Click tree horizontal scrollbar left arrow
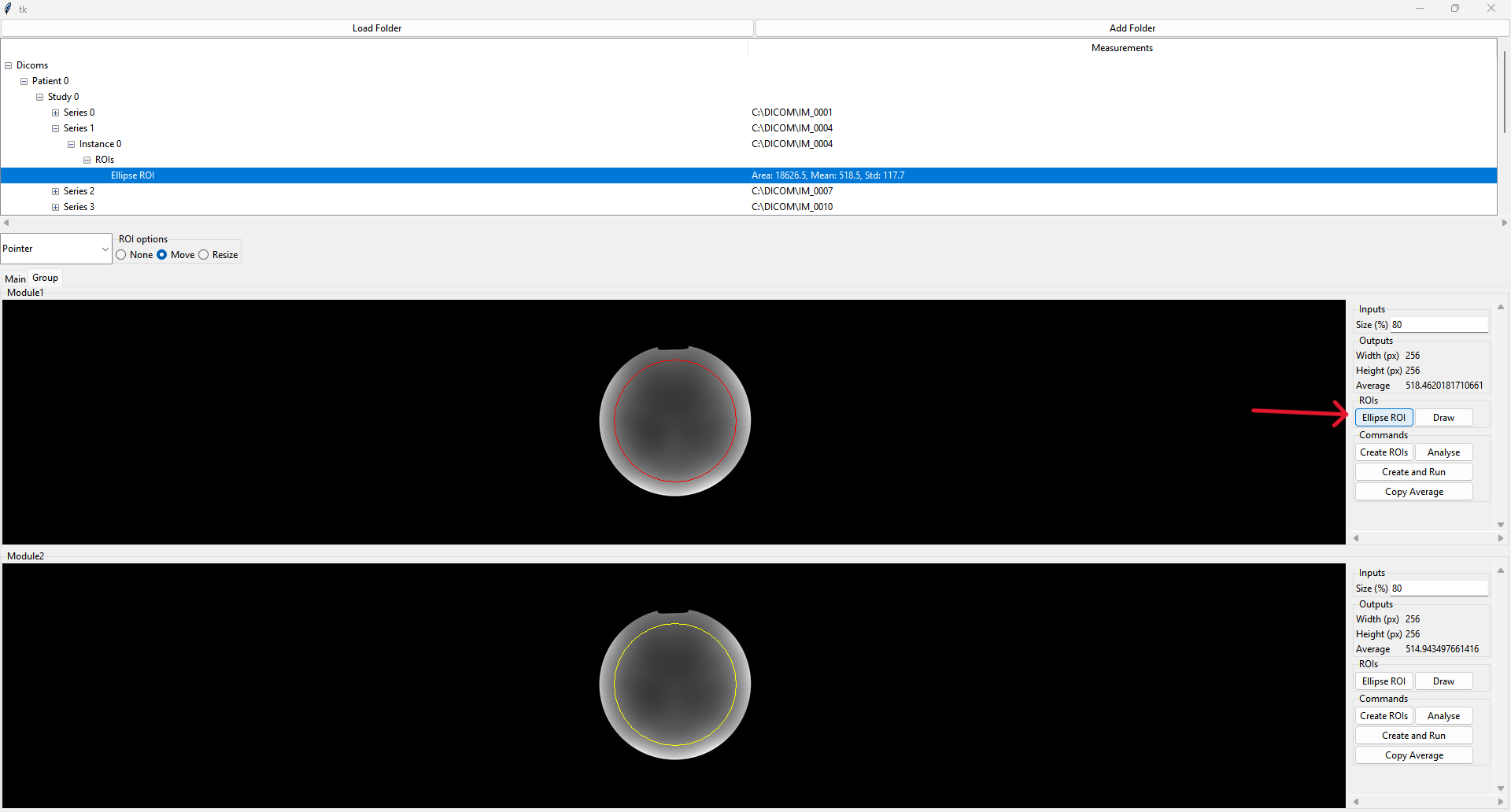 pos(6,223)
